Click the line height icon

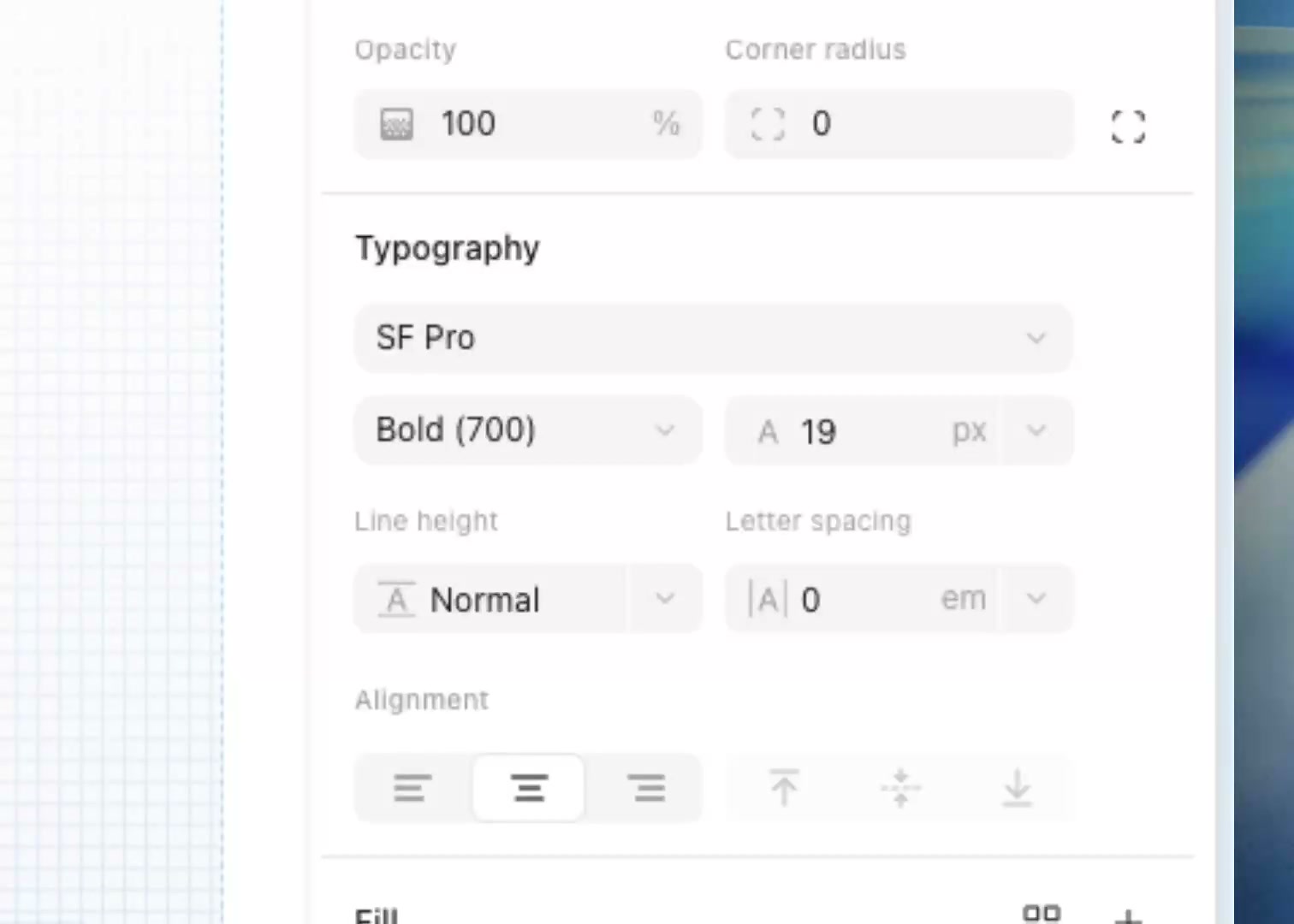coord(396,599)
